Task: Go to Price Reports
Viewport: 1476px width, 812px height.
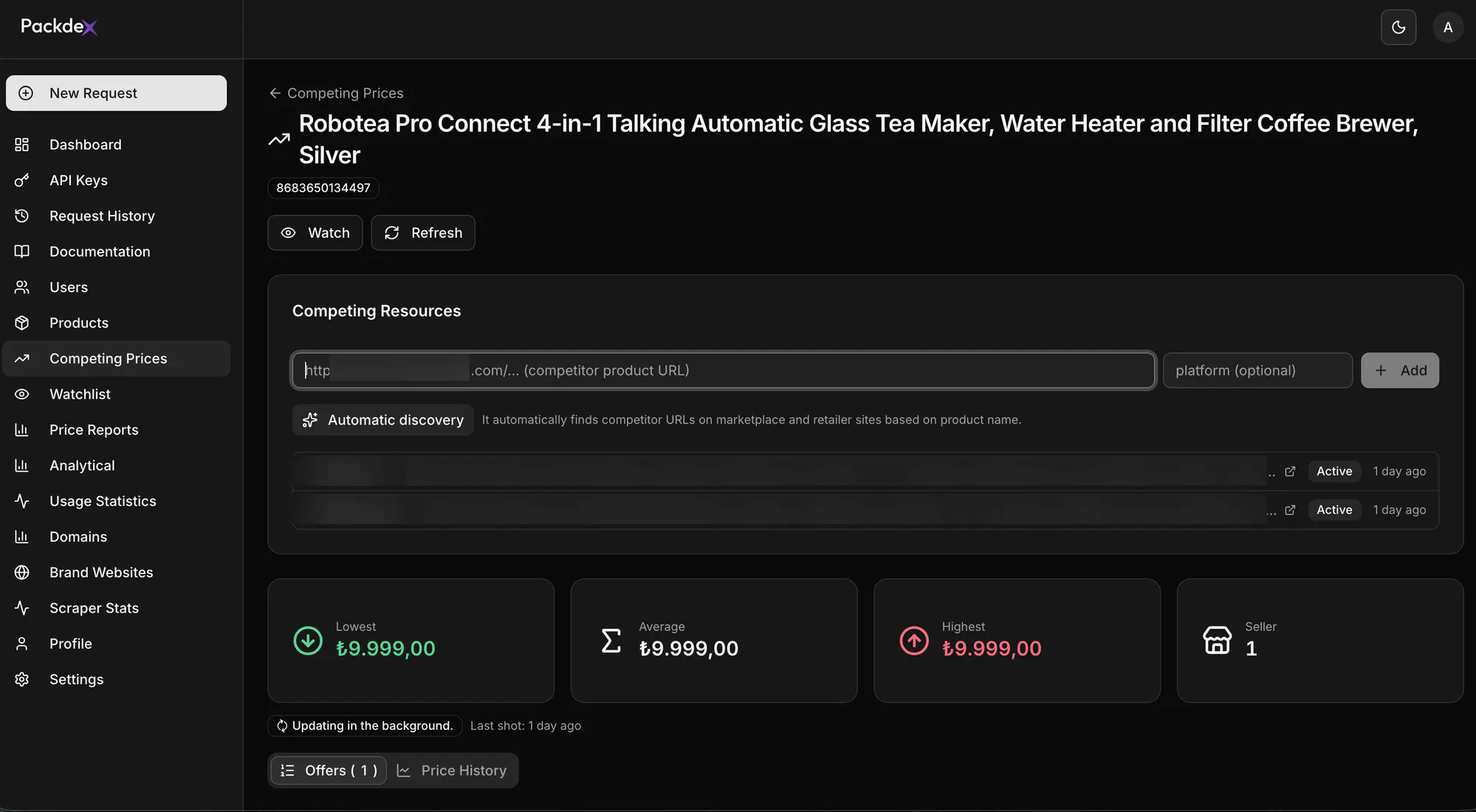Action: (117, 430)
